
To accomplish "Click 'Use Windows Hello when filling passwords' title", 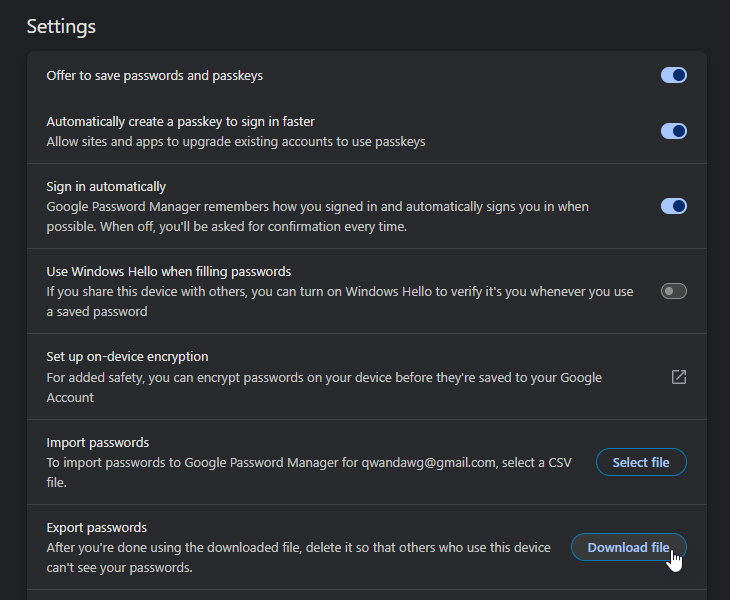I will coord(169,272).
